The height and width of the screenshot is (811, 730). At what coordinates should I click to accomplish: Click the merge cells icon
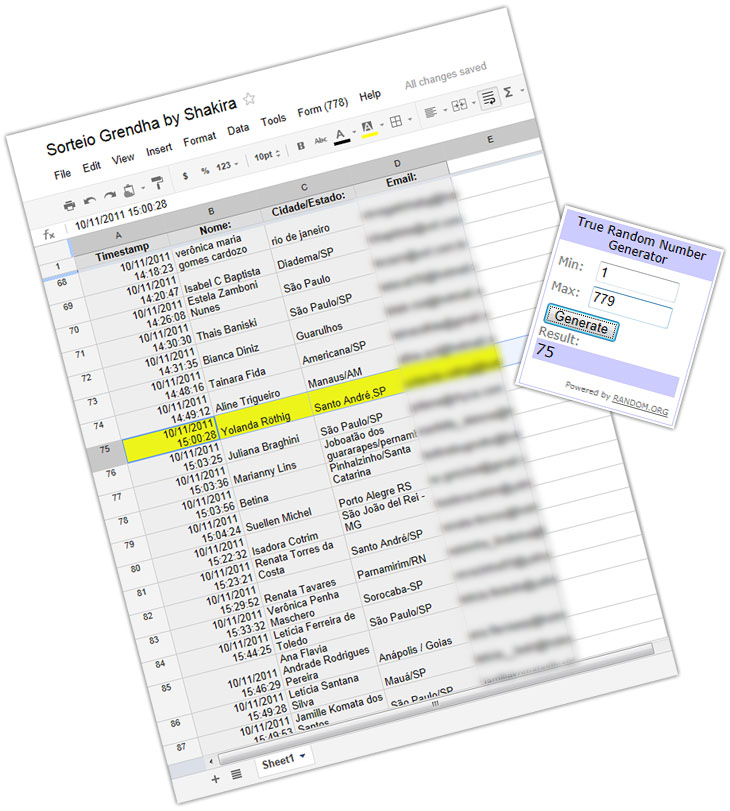tap(459, 105)
